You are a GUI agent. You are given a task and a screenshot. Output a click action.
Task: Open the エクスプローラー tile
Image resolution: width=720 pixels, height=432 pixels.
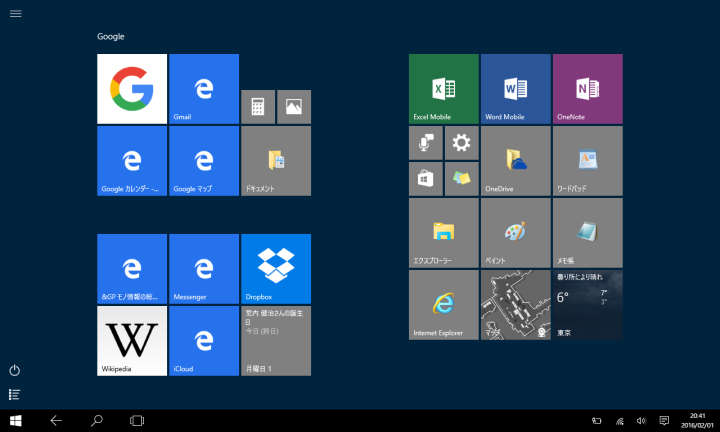coord(444,233)
